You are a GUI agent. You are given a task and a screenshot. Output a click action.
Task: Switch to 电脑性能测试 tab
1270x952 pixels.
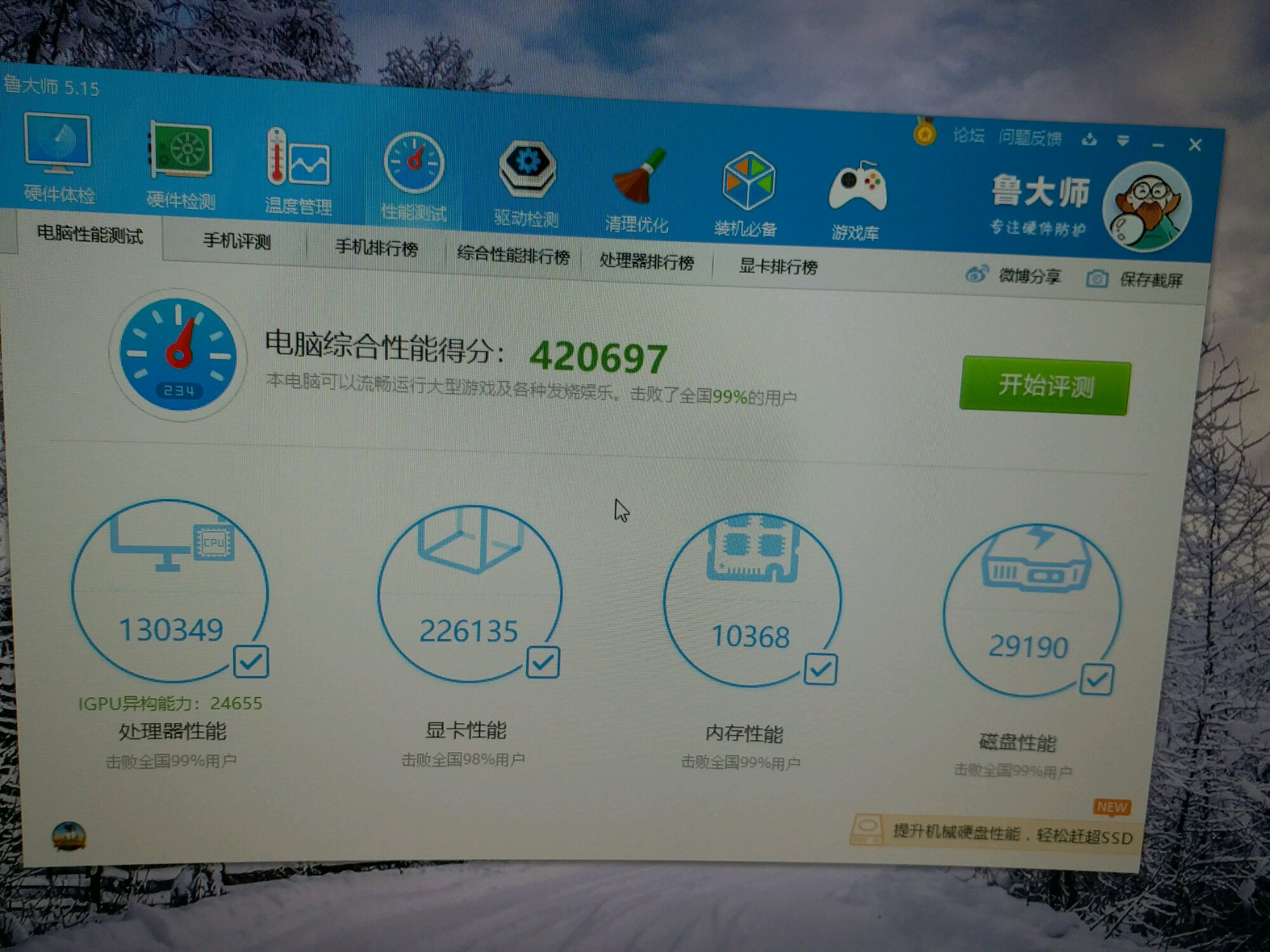(90, 234)
